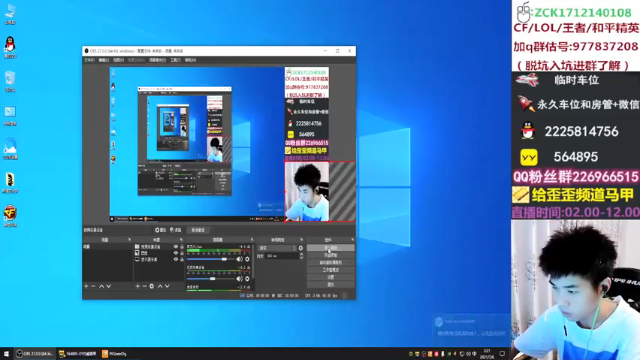640x360 pixels.
Task: Pop out the Scene Transitions dock
Action: pyautogui.click(x=301, y=240)
